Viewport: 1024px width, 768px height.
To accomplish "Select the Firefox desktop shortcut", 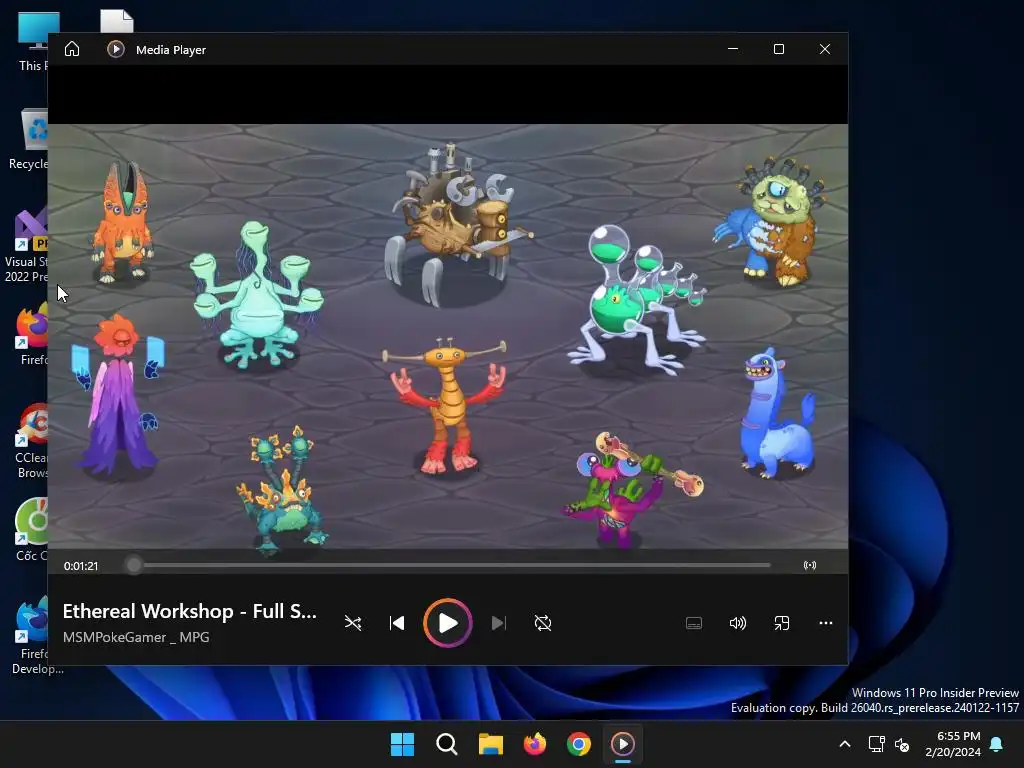I will (33, 334).
